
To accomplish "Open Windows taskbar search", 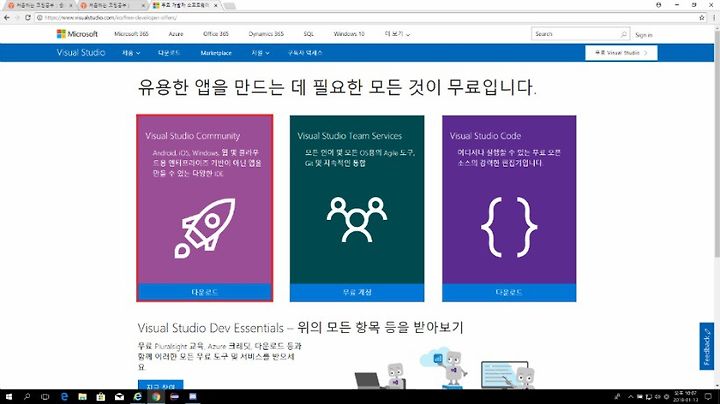I will coord(27,397).
